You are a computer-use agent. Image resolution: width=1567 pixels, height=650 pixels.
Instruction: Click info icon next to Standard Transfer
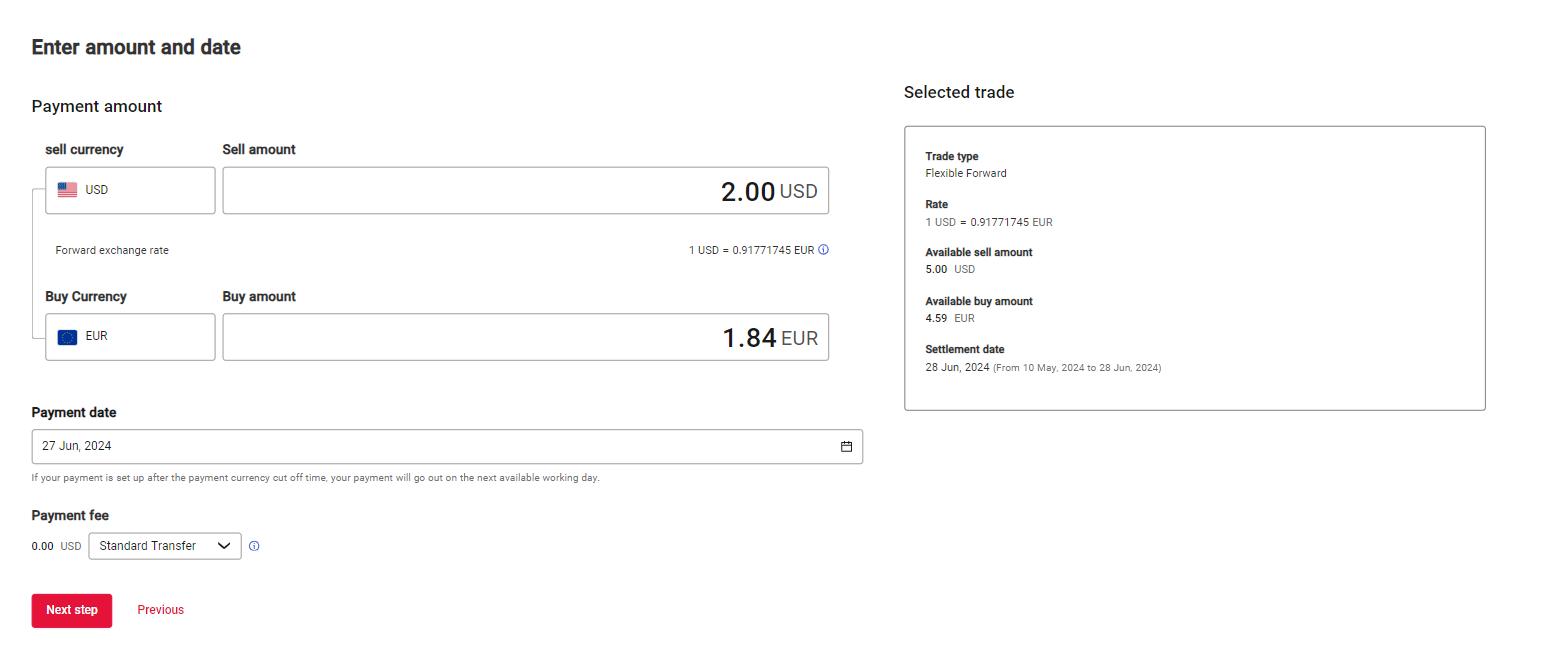[x=254, y=546]
